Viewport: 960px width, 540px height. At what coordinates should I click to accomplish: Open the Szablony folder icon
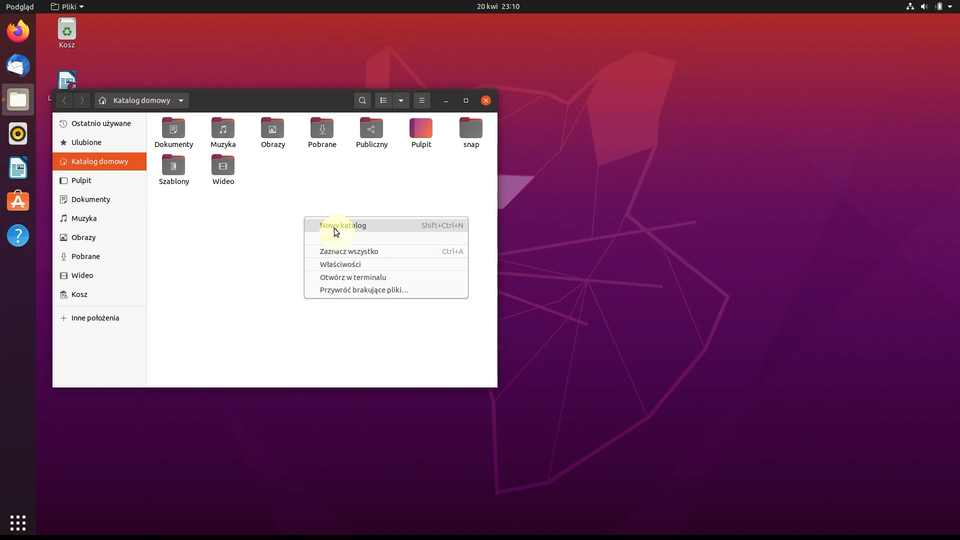point(173,165)
